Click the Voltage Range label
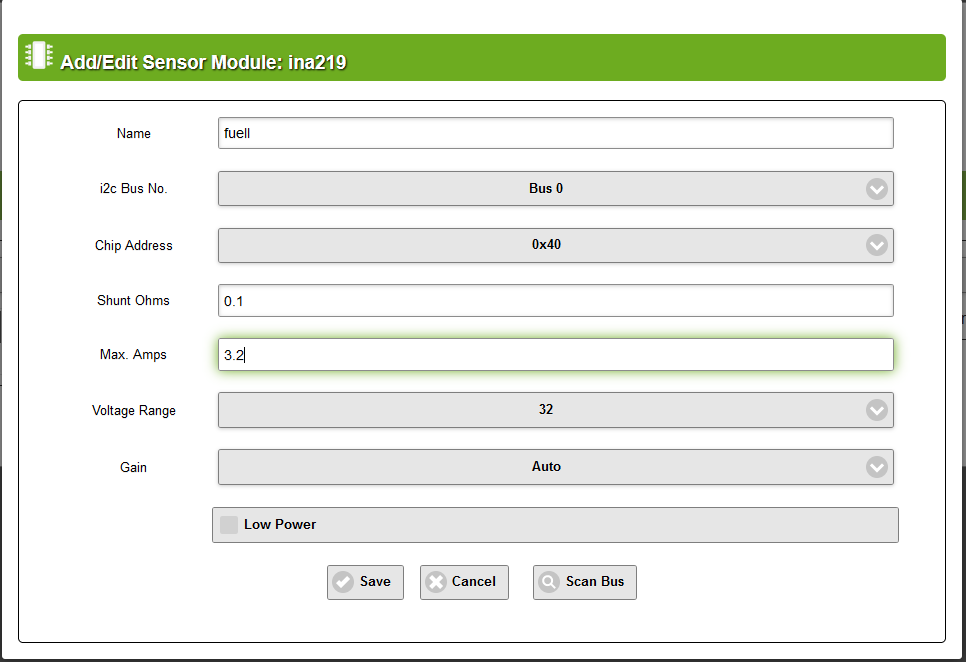 (134, 410)
